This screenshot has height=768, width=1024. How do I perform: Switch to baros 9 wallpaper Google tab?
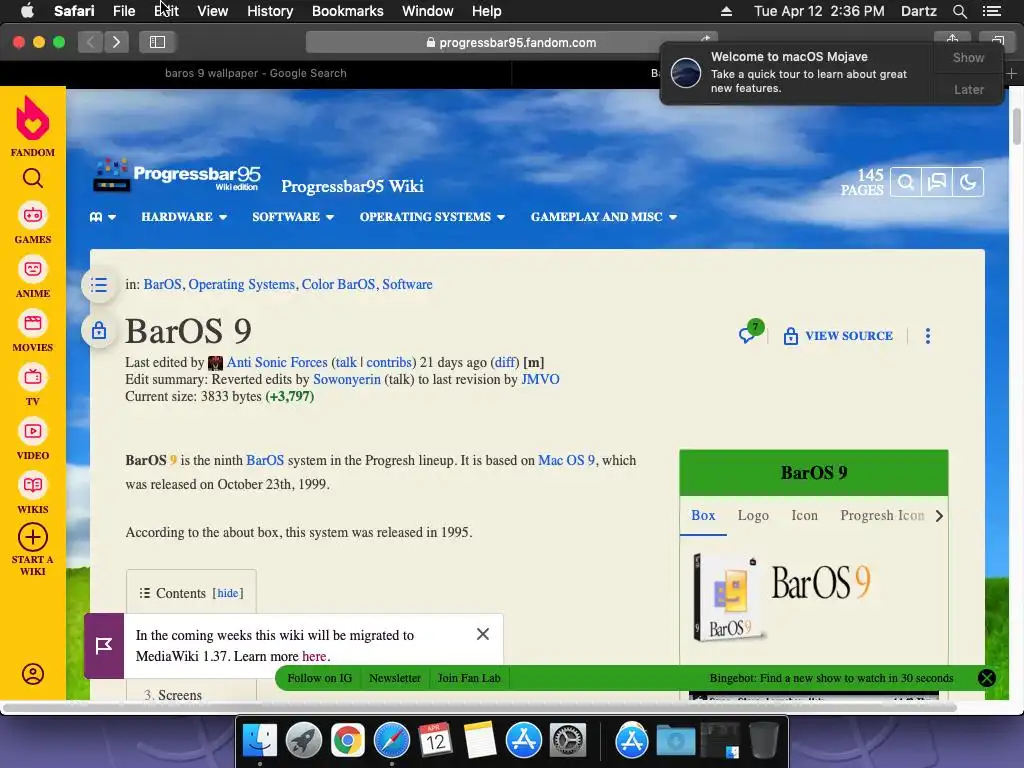[x=255, y=73]
